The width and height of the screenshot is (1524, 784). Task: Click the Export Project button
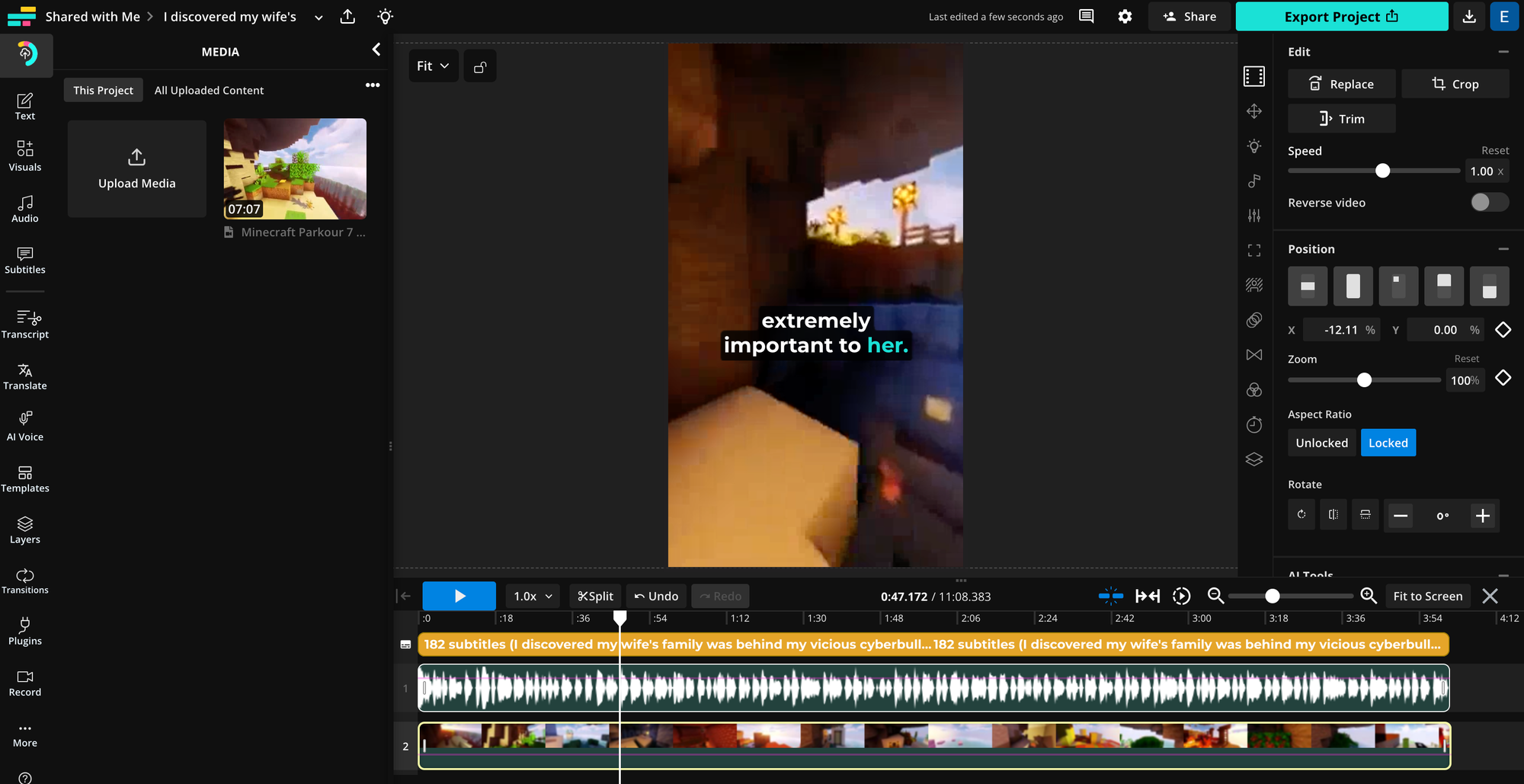1341,16
